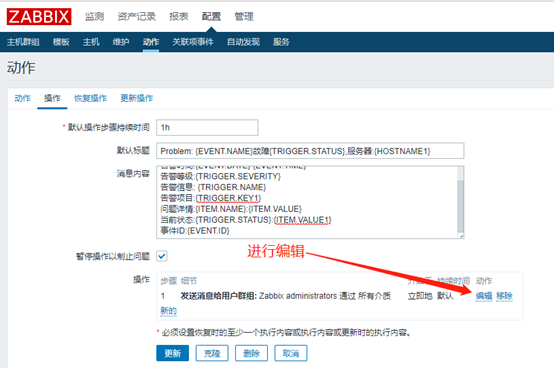Click the ZABBIX logo

click(39, 17)
